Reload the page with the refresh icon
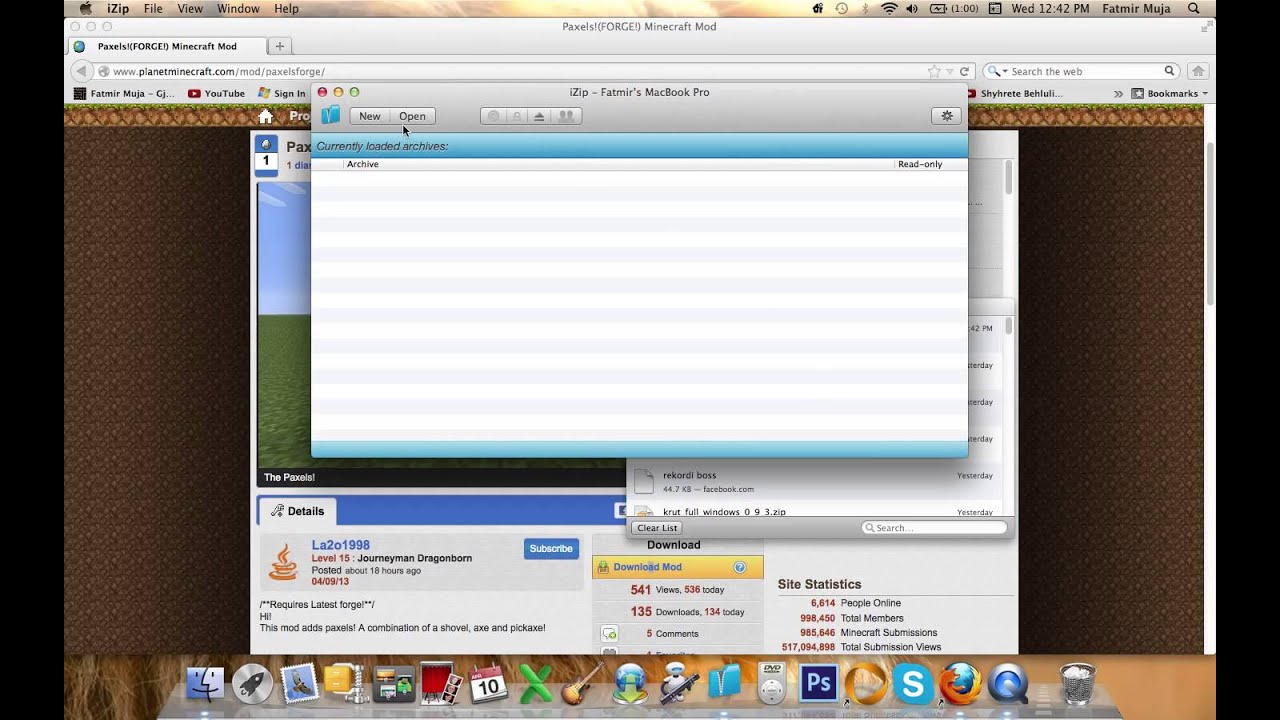The height and width of the screenshot is (720, 1280). [965, 72]
